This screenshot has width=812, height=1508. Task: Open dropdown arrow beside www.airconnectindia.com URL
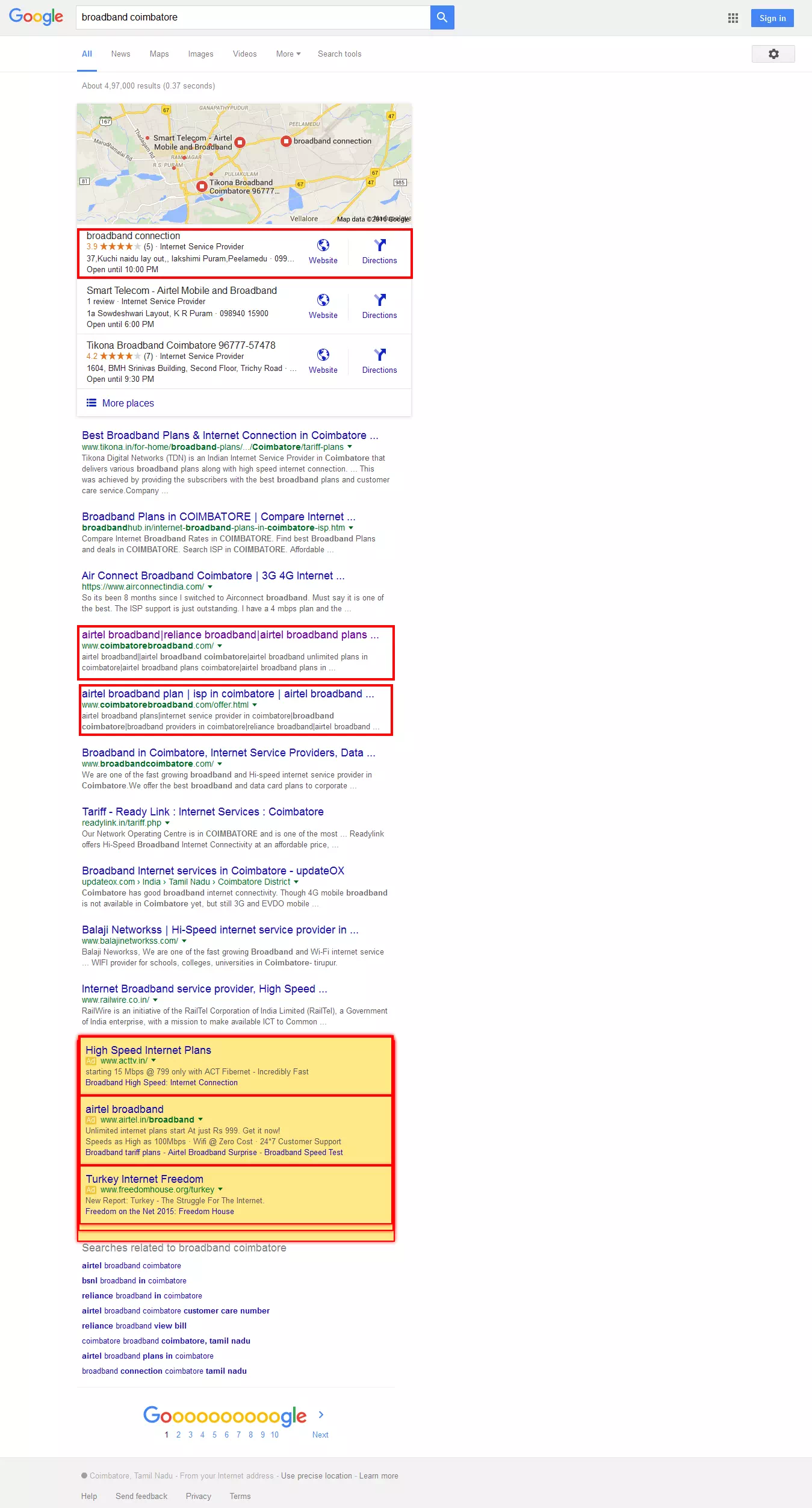pos(210,587)
